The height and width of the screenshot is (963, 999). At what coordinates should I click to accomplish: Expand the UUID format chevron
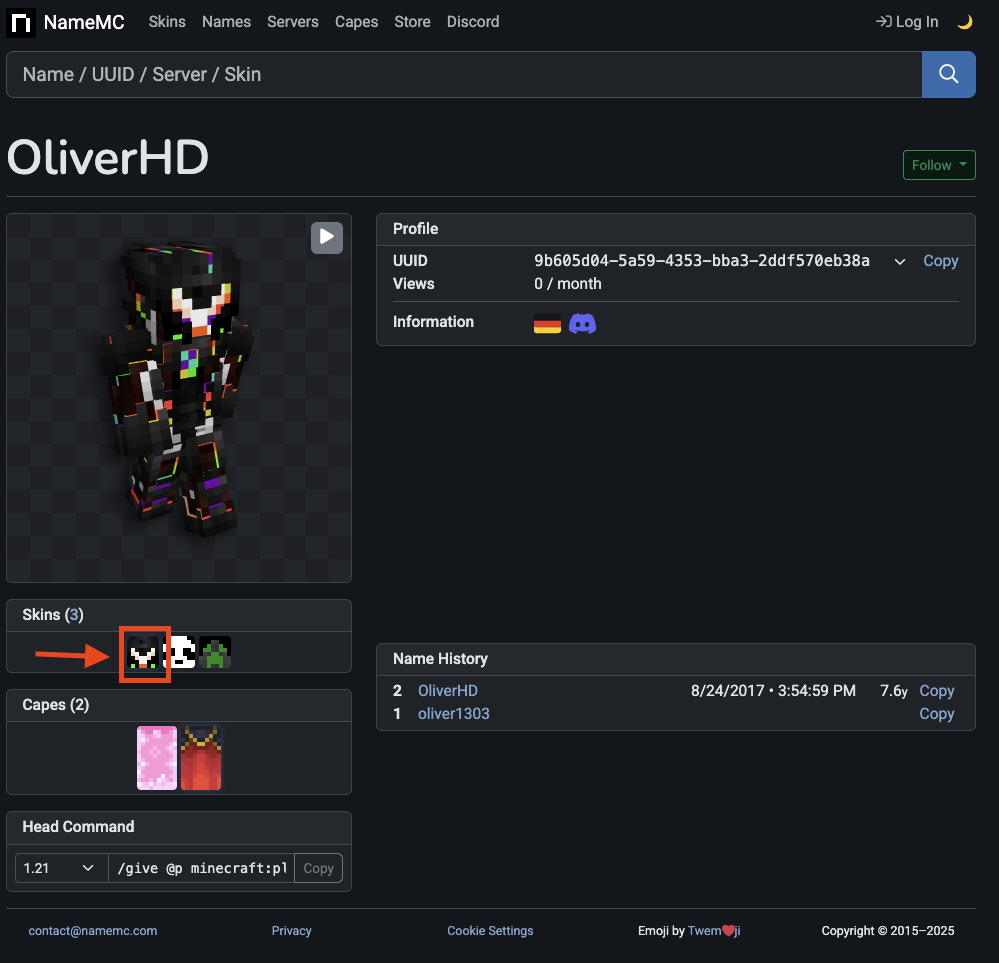pyautogui.click(x=900, y=262)
